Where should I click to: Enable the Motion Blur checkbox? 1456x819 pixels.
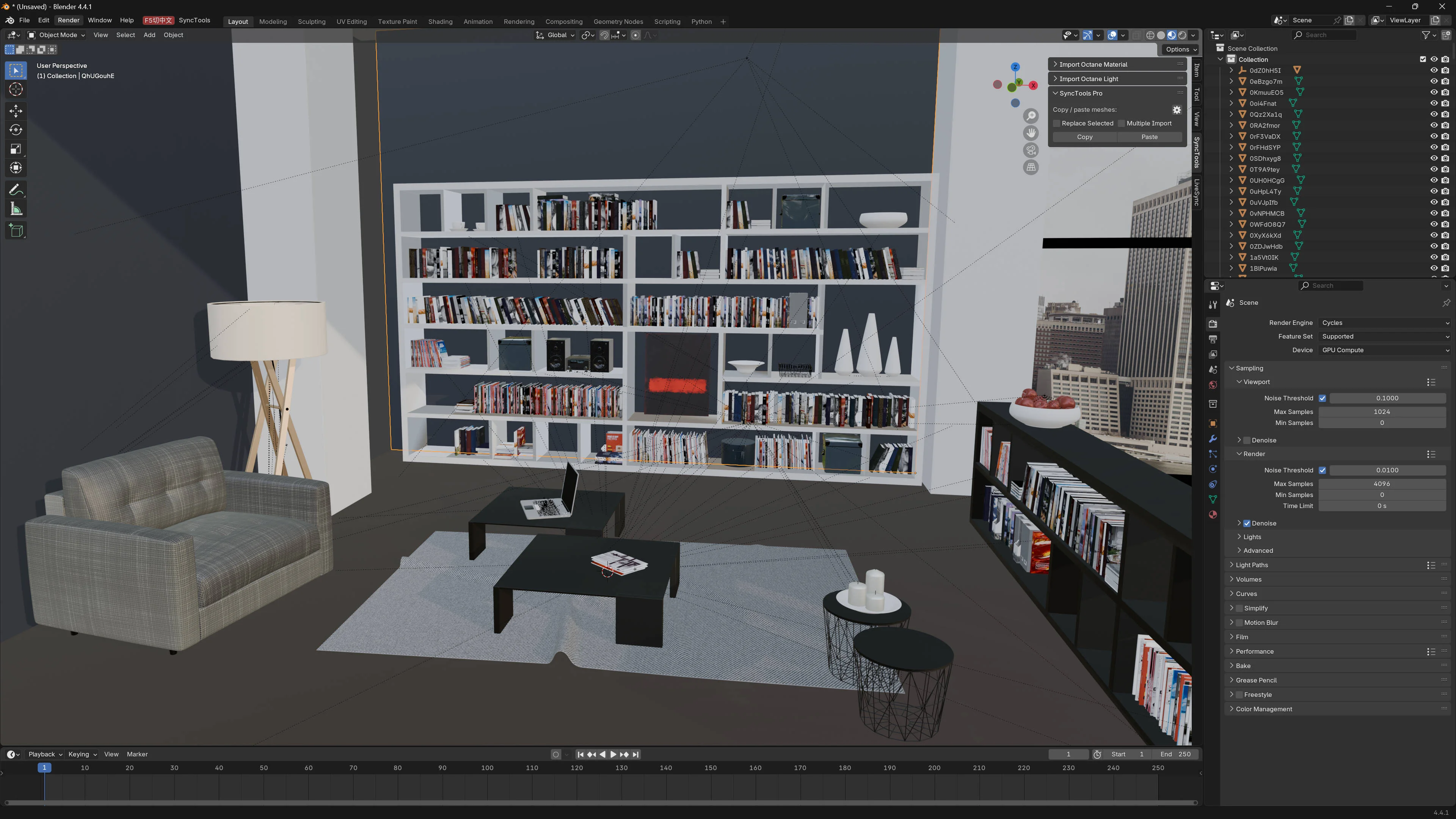click(1239, 623)
